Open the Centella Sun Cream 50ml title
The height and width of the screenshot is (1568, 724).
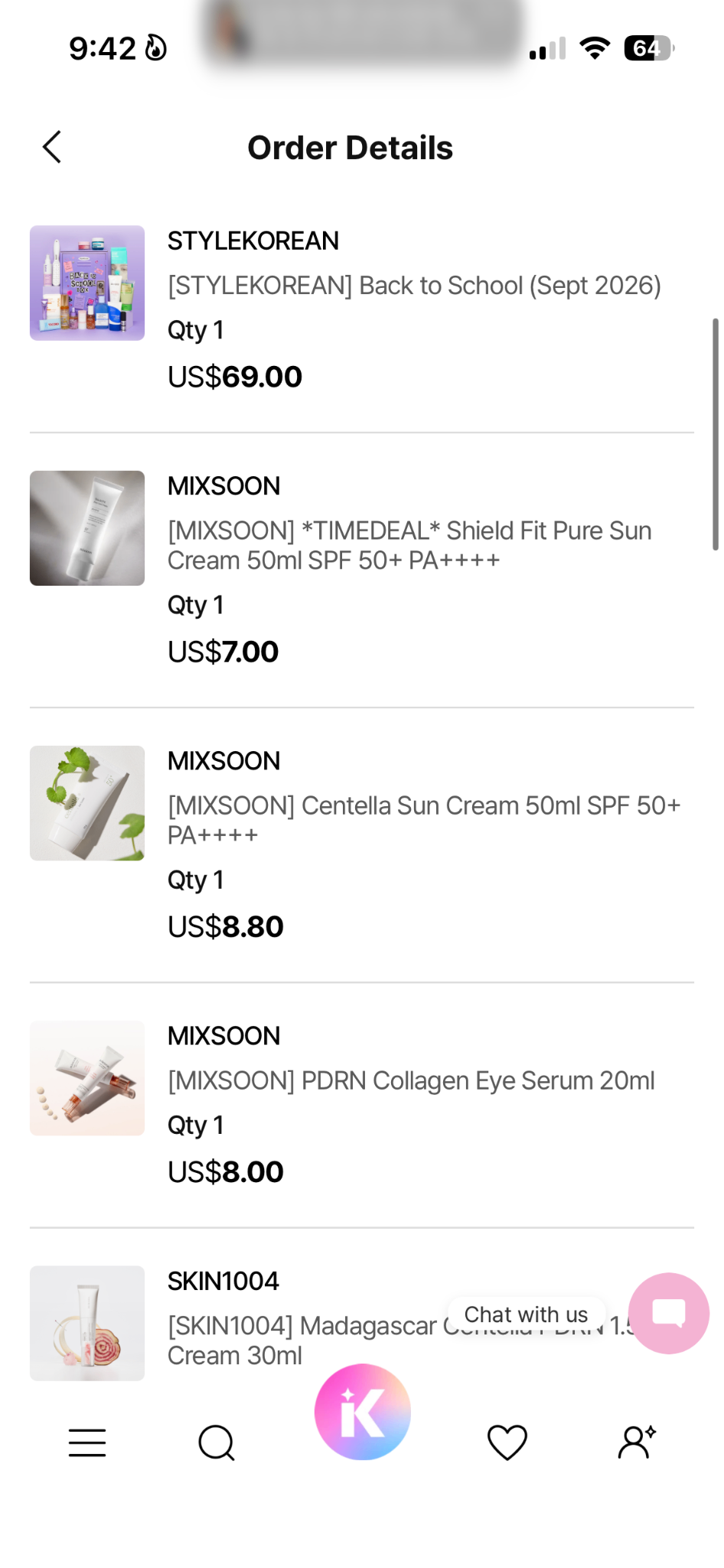pos(424,820)
